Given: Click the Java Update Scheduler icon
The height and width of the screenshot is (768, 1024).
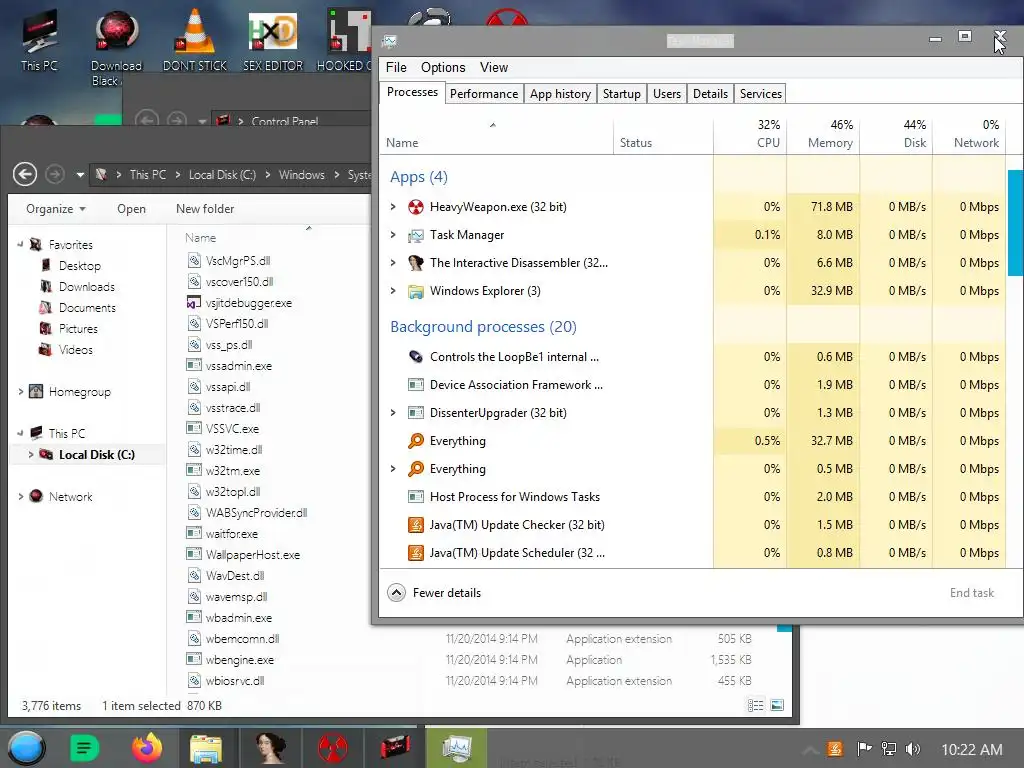Looking at the screenshot, I should 415,553.
